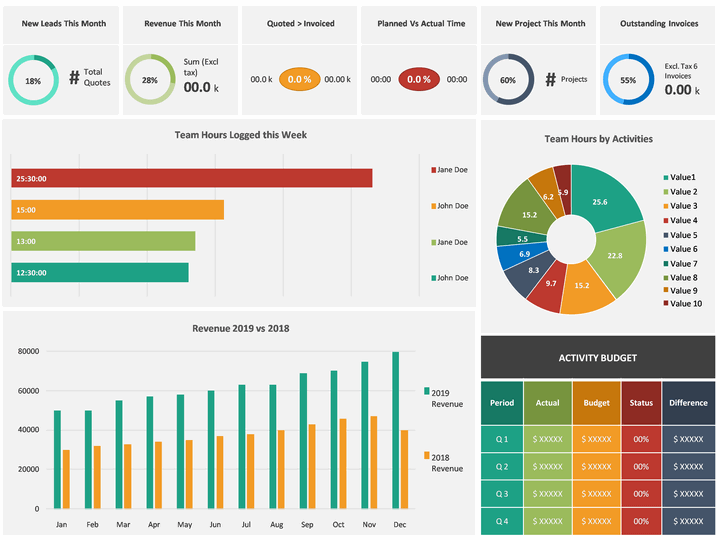
Task: Click the 28% Revenue donut gauge
Action: [x=150, y=79]
